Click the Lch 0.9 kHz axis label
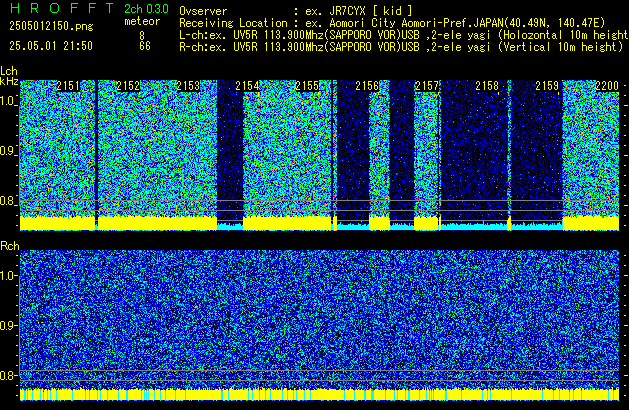This screenshot has width=629, height=410. [x=8, y=151]
